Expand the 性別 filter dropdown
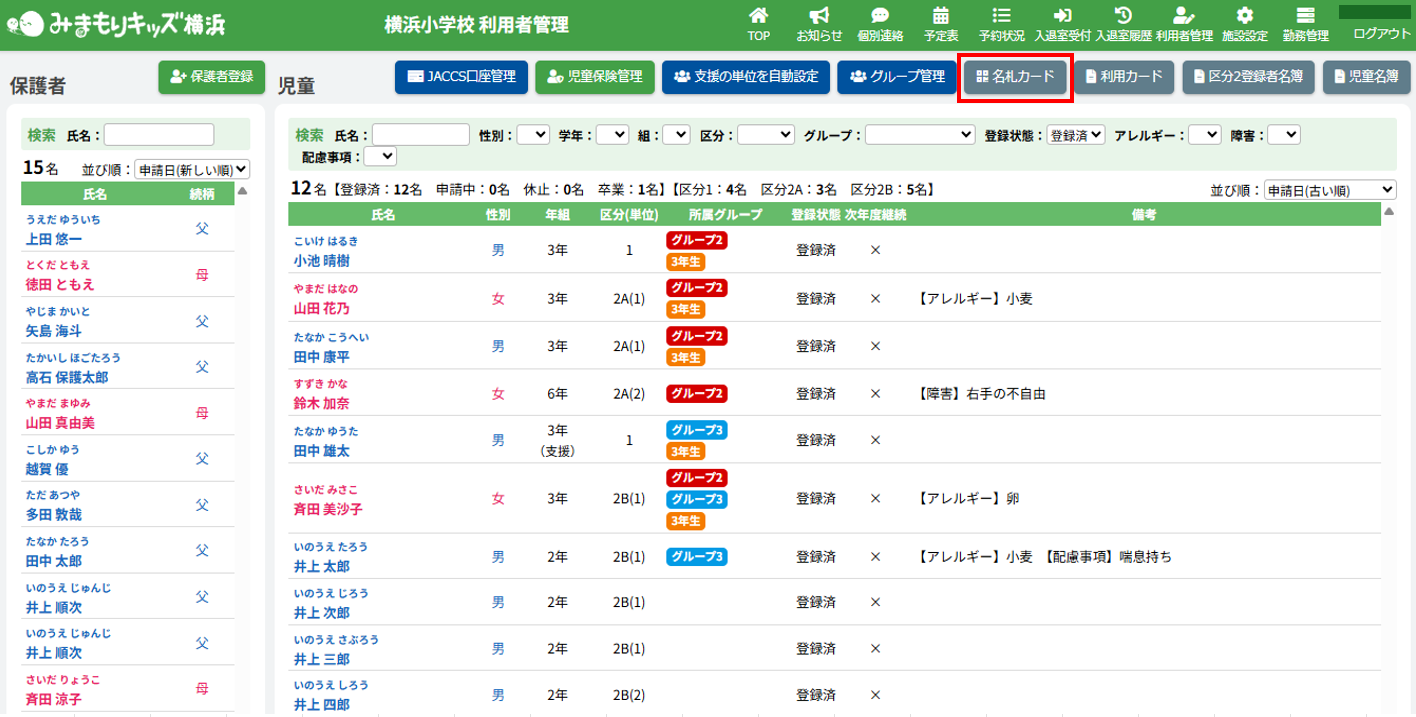Image resolution: width=1416 pixels, height=717 pixels. point(533,134)
